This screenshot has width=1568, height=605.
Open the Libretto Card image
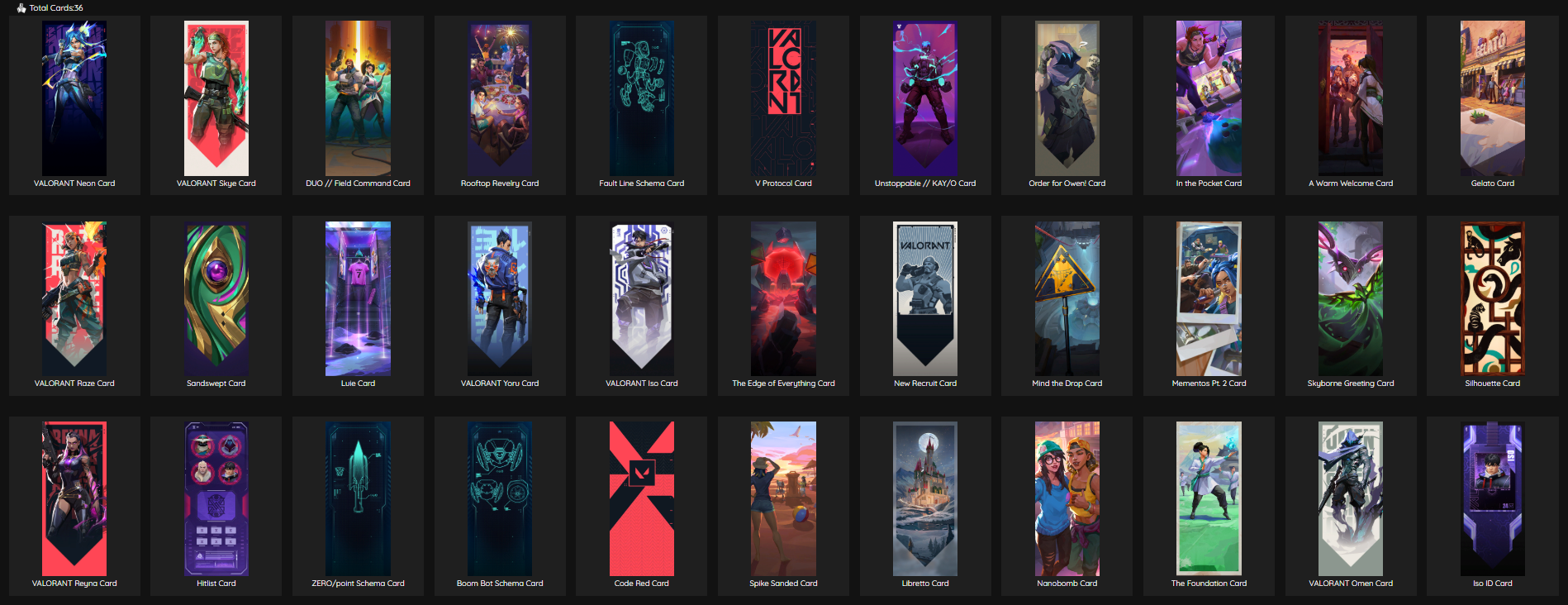coord(925,498)
